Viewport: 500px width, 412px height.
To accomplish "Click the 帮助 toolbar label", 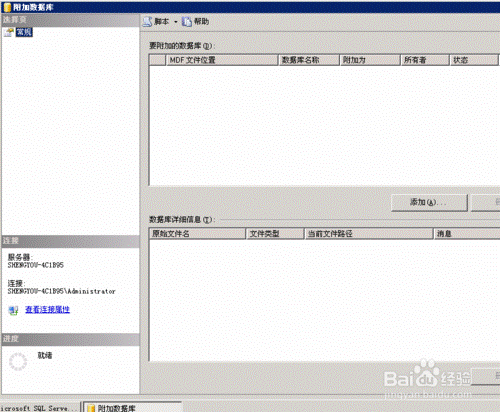I will 201,22.
